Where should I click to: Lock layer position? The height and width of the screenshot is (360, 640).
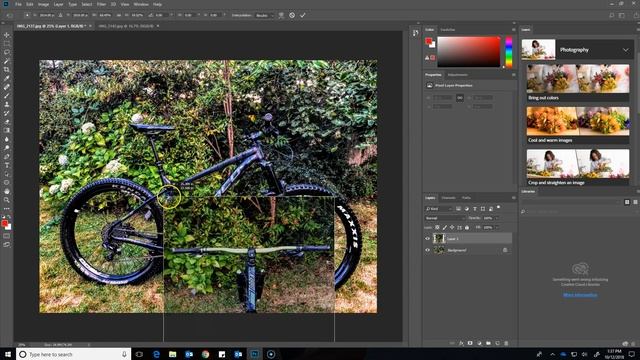point(452,227)
